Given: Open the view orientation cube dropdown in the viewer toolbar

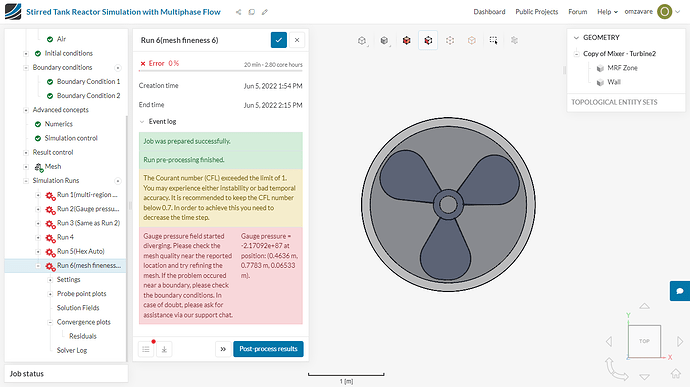Looking at the screenshot, I should click(362, 41).
